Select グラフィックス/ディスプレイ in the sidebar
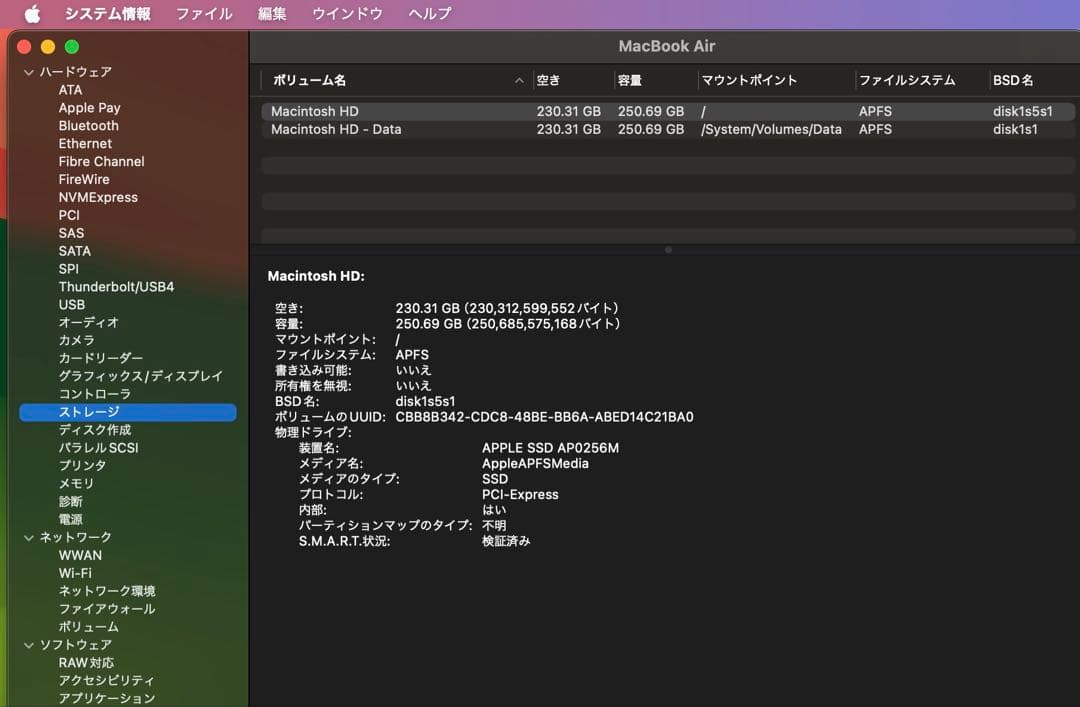Screen dimensions: 1080x707 [140, 377]
